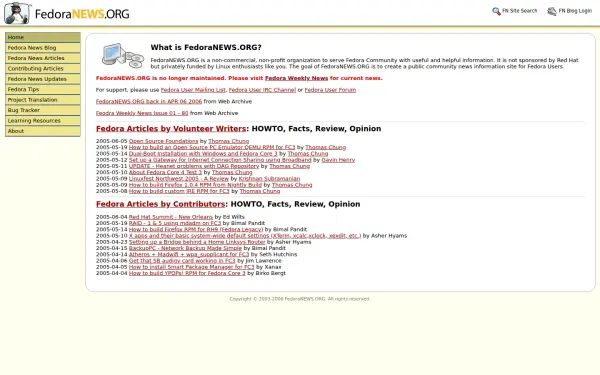Open Bridge behind Home Linksys Router article
The image size is (600, 375).
pyautogui.click(x=197, y=242)
